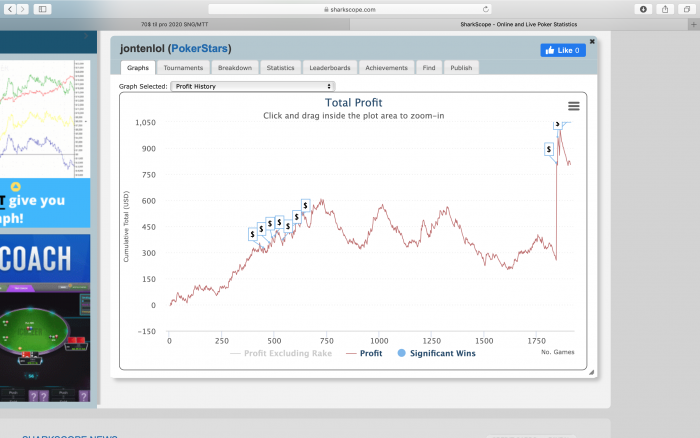Screen dimensions: 700x438
Task: Open the Statistics tab
Action: click(x=280, y=67)
